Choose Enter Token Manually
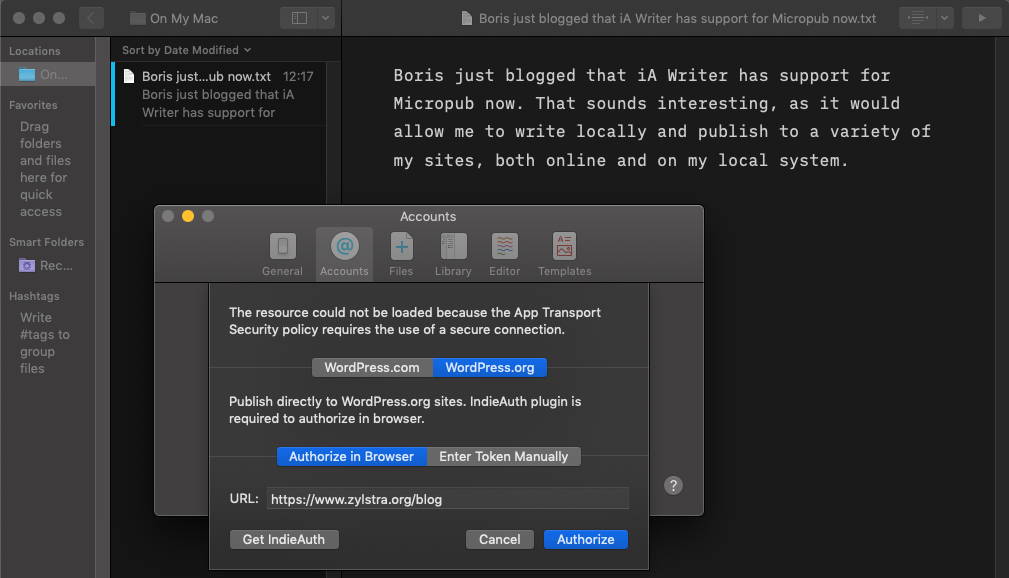1009x578 pixels. (x=504, y=456)
